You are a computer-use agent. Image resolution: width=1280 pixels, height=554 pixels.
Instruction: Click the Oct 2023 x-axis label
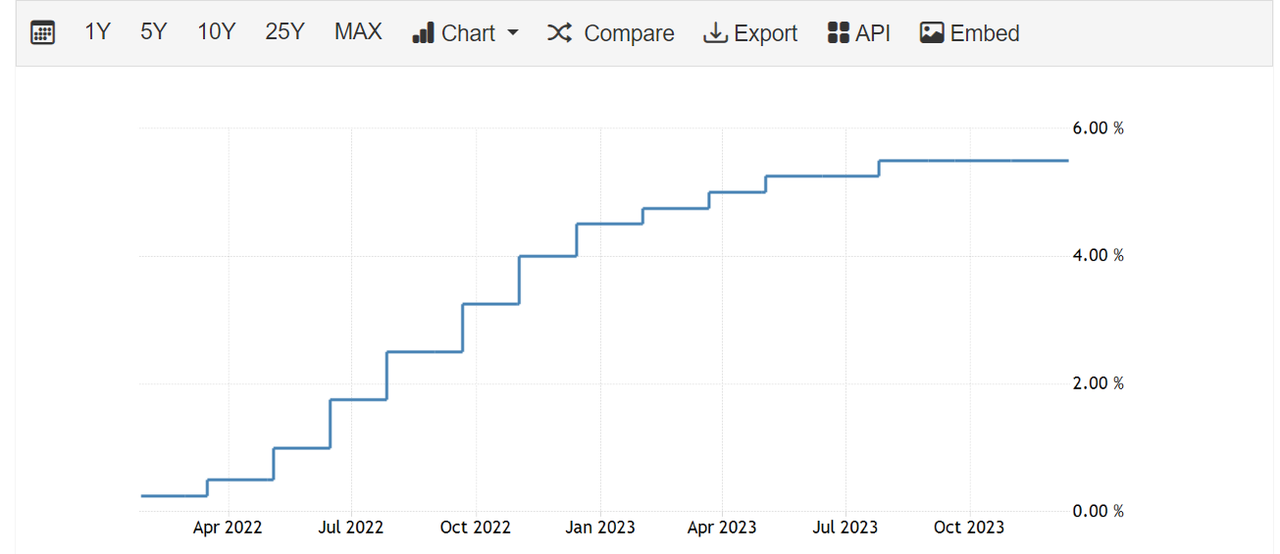(x=969, y=528)
